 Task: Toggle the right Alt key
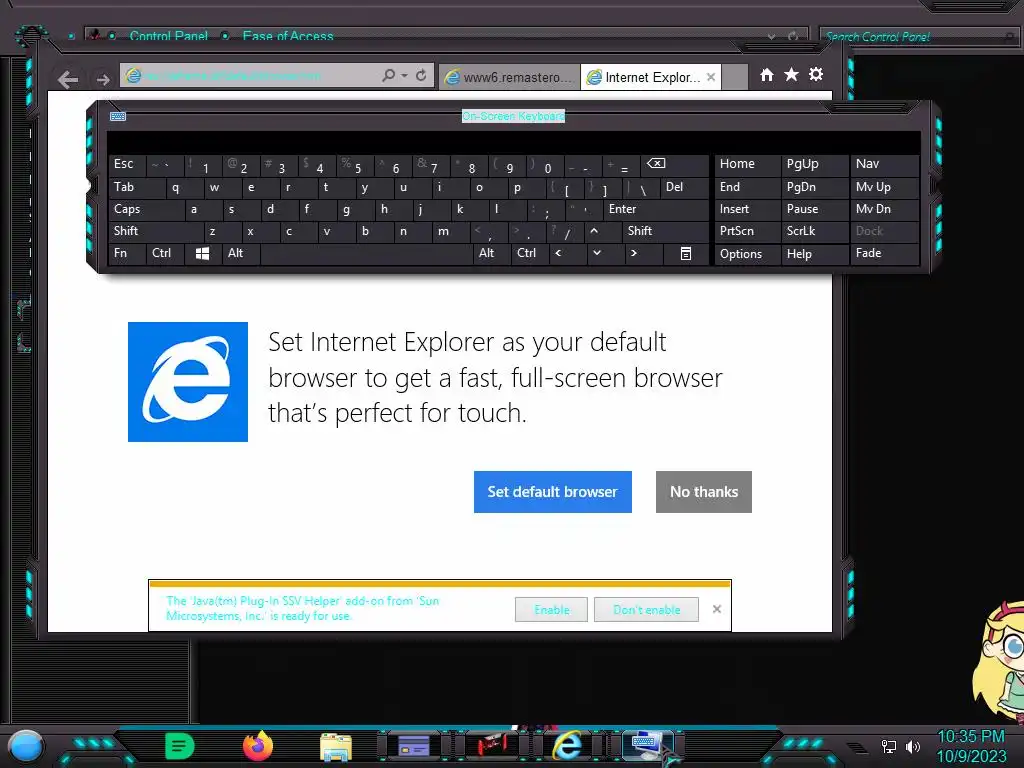[x=491, y=253]
